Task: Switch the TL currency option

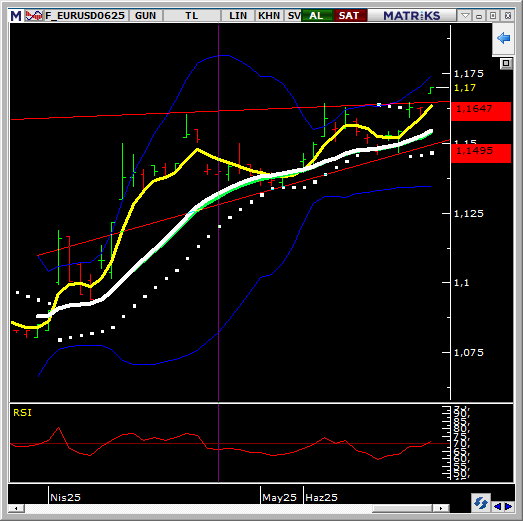Action: click(192, 16)
